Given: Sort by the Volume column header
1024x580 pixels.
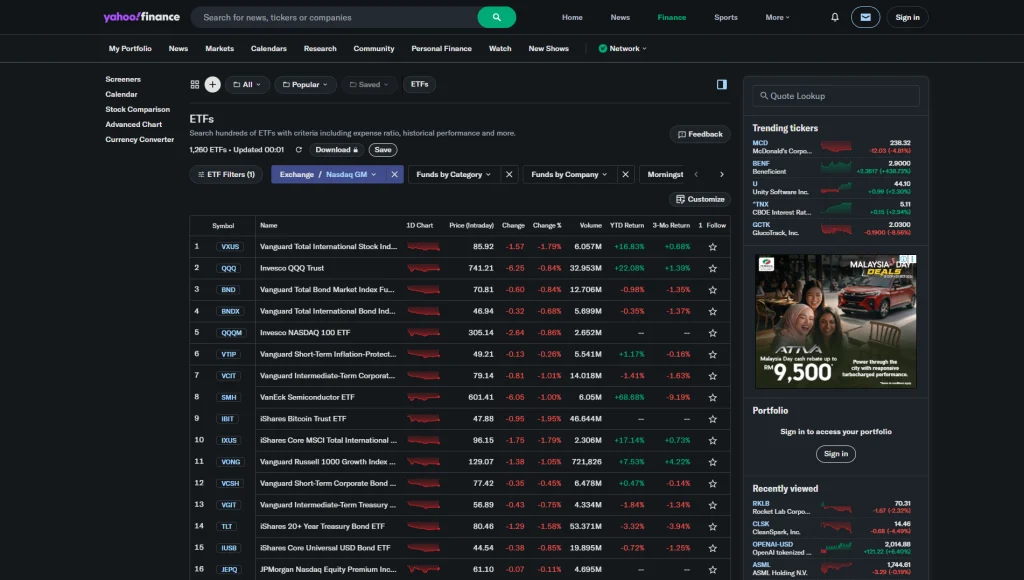Looking at the screenshot, I should [590, 225].
